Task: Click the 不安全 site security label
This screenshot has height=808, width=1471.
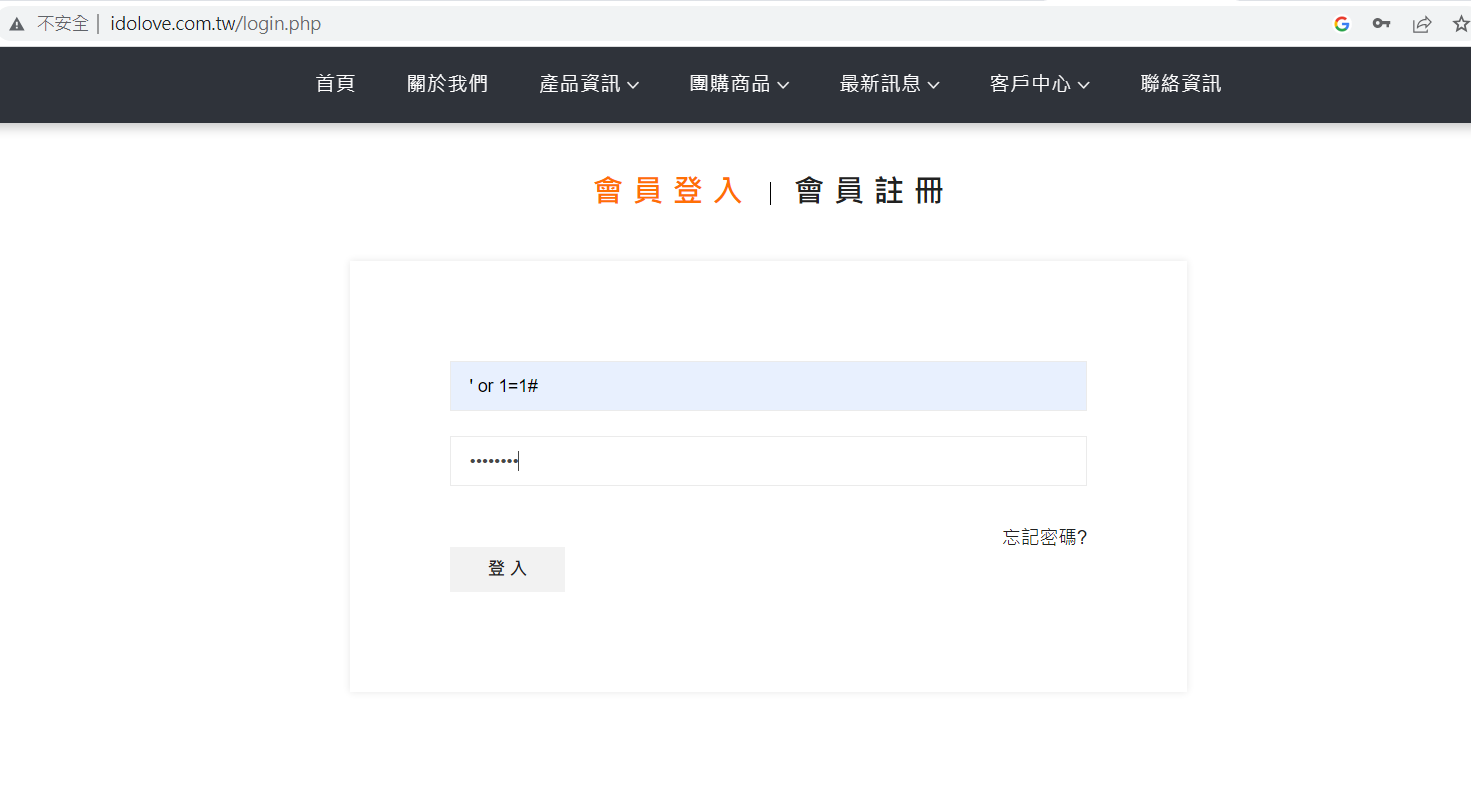Action: (x=62, y=24)
